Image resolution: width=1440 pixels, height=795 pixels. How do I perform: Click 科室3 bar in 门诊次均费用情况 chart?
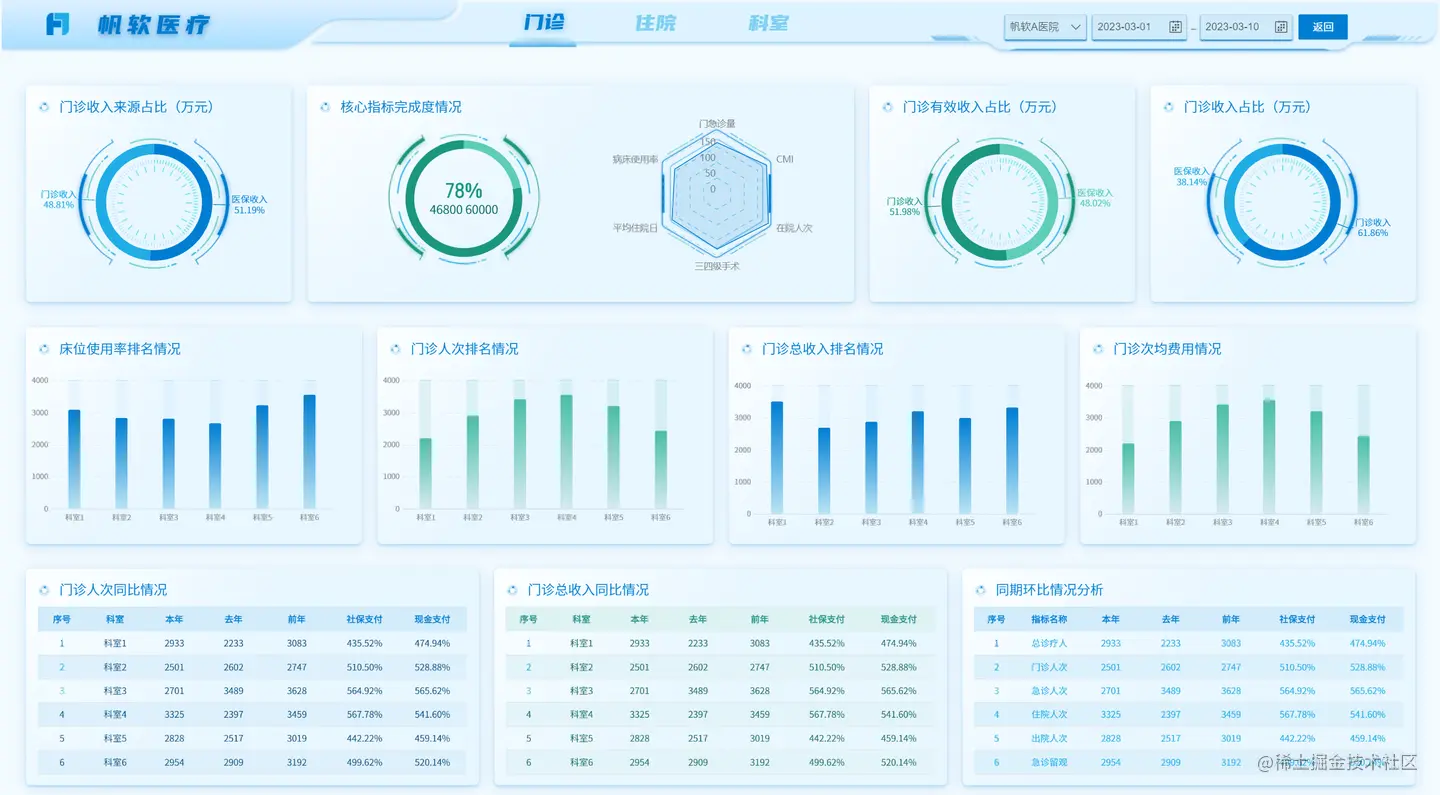click(1222, 459)
